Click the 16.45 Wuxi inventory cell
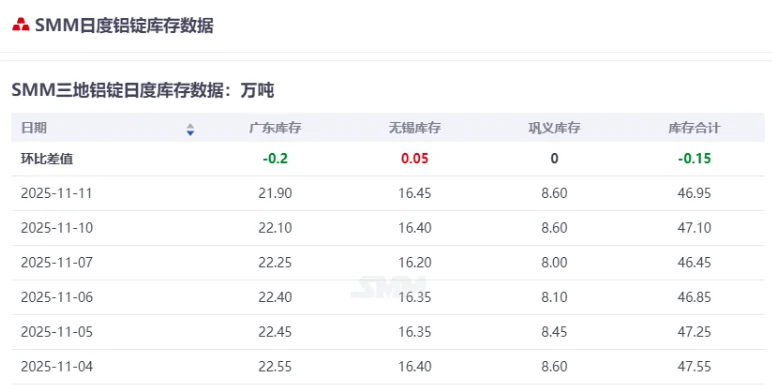 tap(415, 193)
